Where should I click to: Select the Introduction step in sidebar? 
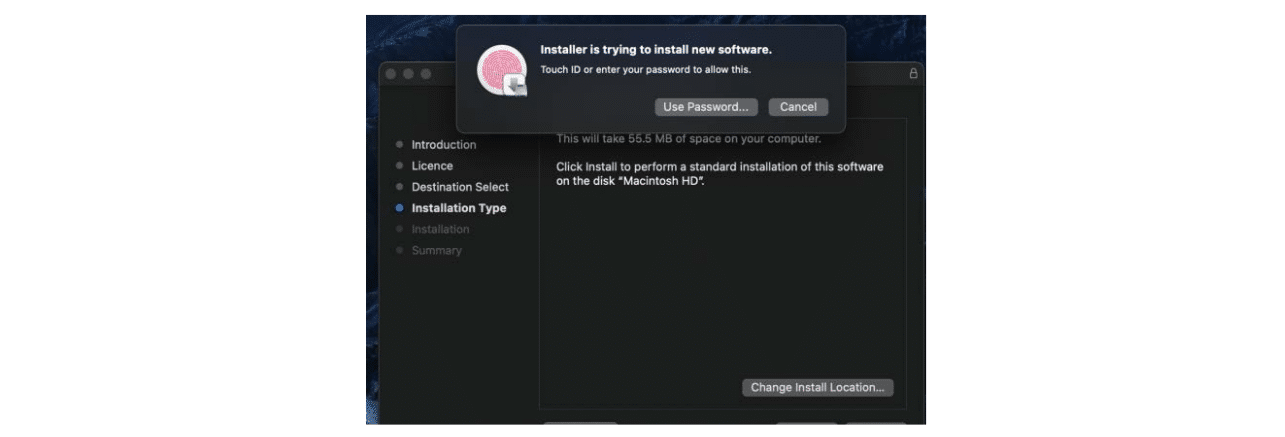point(444,145)
